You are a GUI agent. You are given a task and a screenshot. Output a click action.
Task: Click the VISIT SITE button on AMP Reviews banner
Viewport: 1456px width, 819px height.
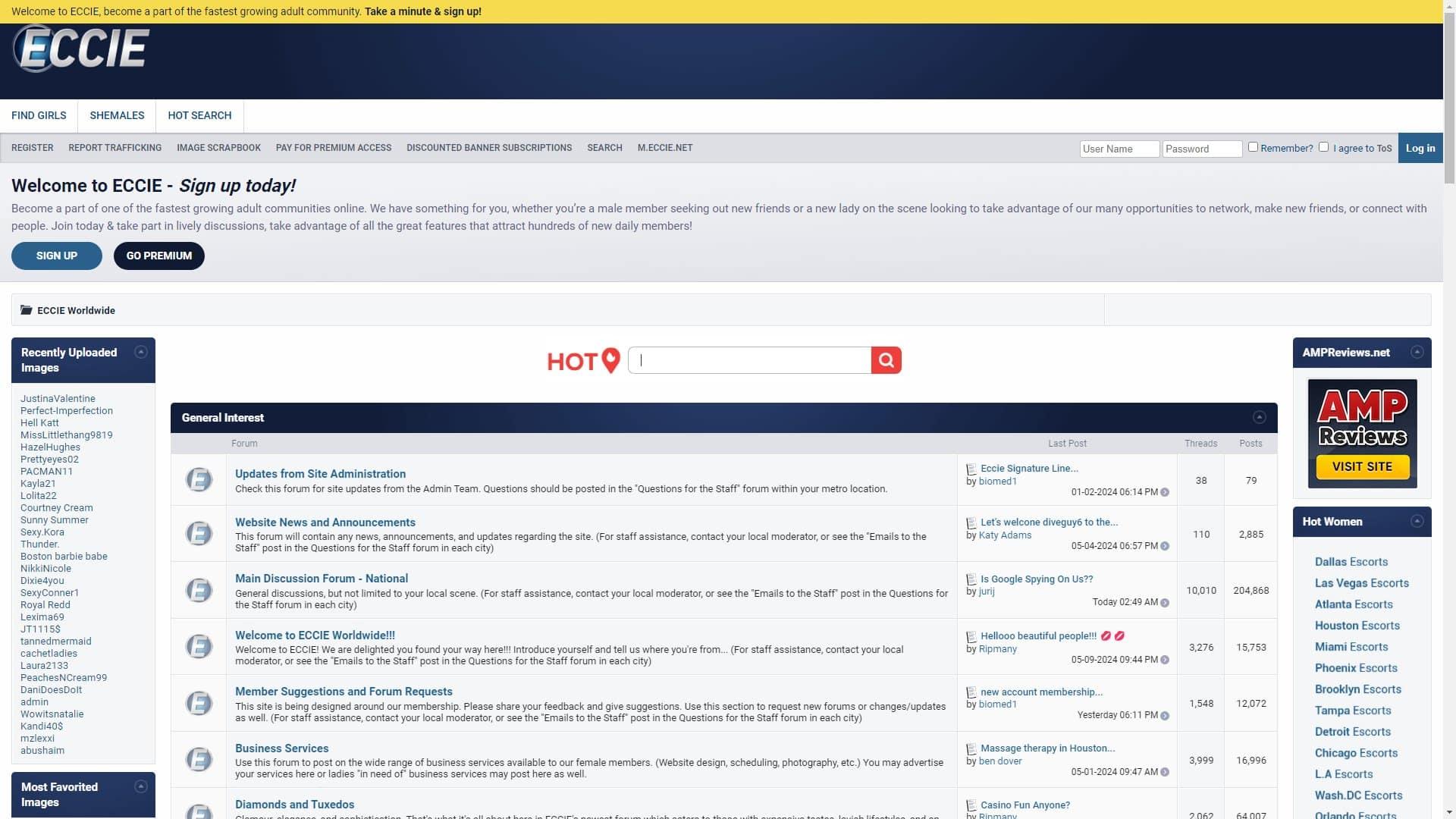(1362, 466)
